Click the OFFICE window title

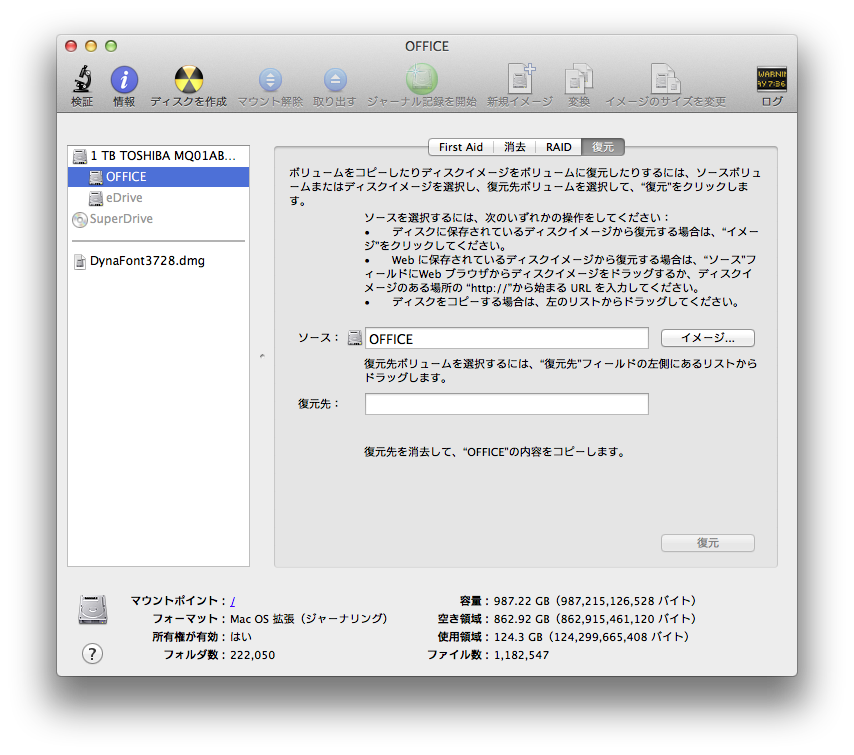(427, 46)
